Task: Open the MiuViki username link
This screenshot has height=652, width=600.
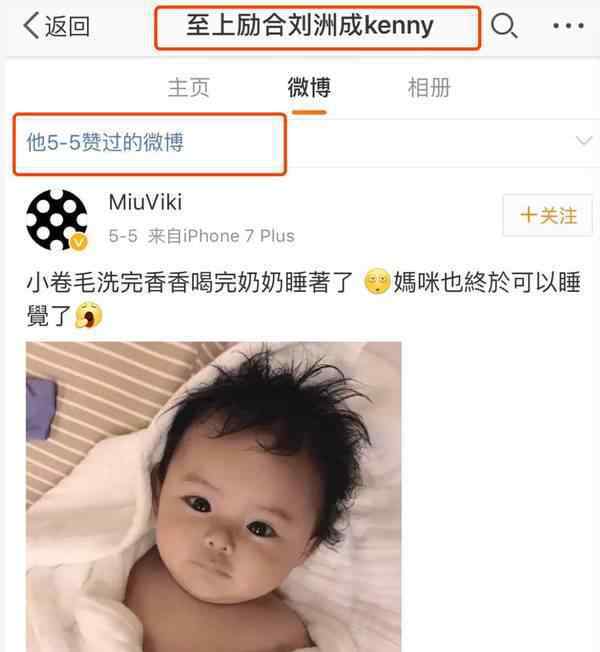Action: click(145, 203)
